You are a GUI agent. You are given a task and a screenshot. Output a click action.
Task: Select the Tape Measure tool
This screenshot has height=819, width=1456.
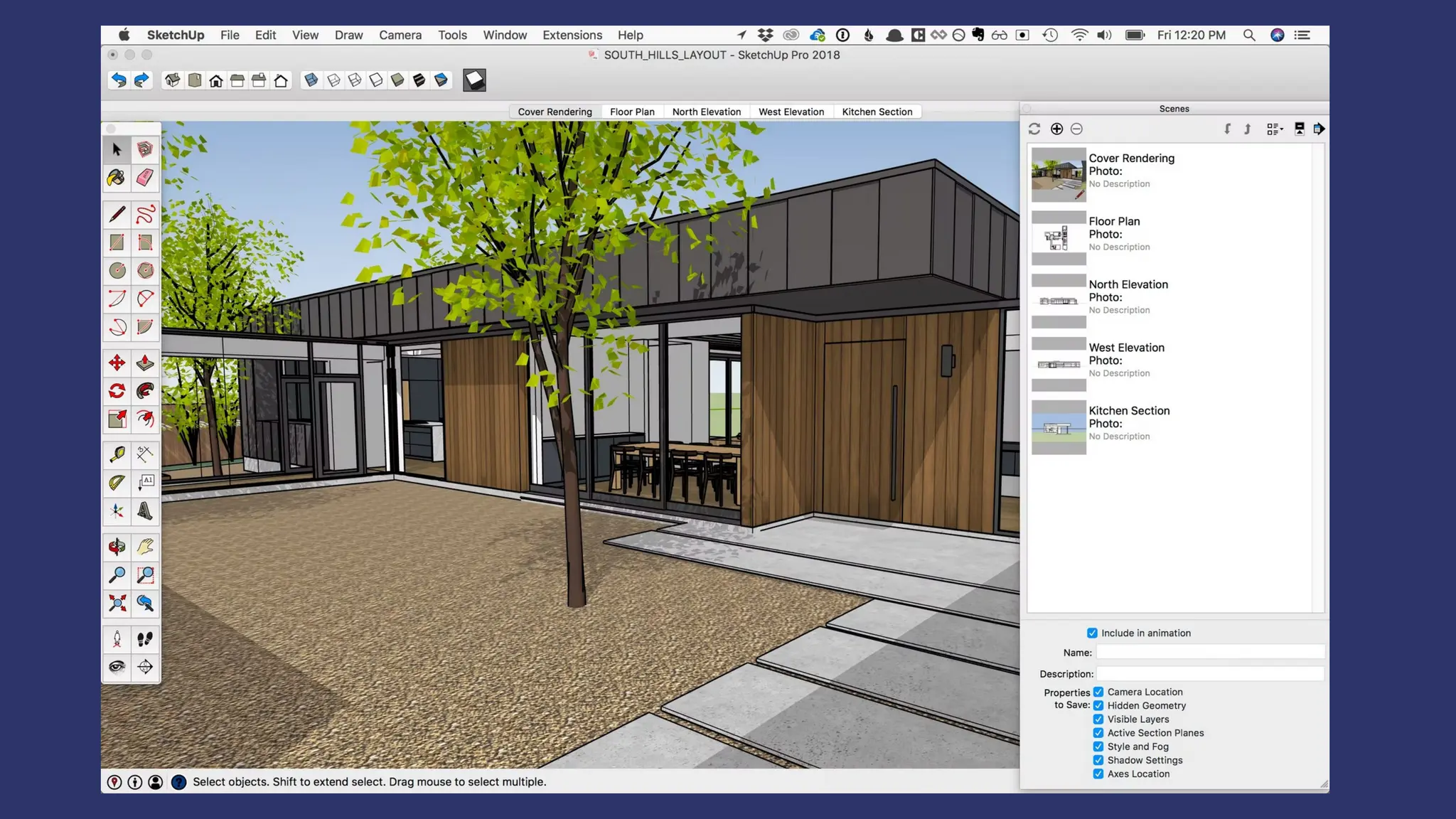[117, 454]
